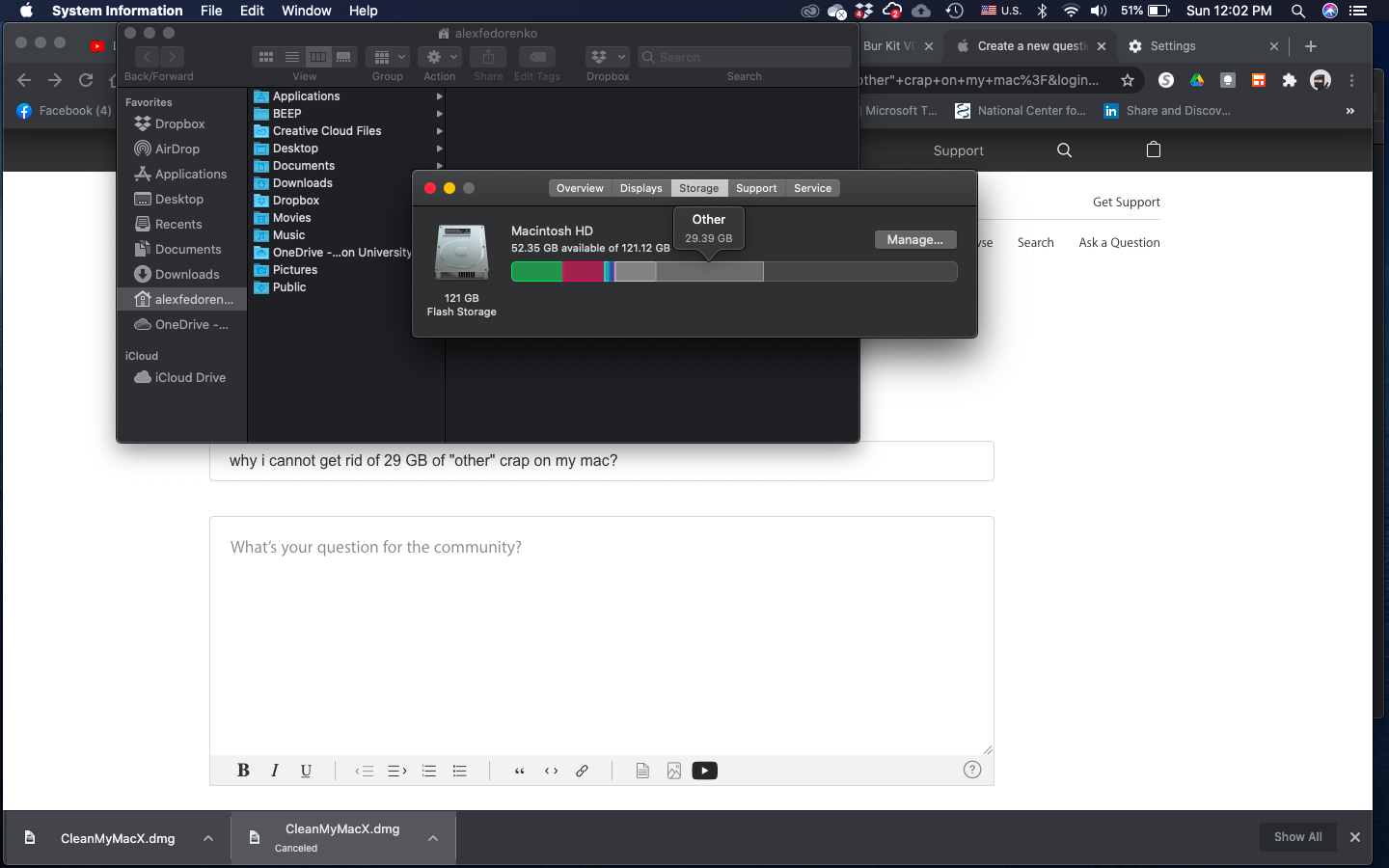Open the Finder Group dropdown

[388, 57]
